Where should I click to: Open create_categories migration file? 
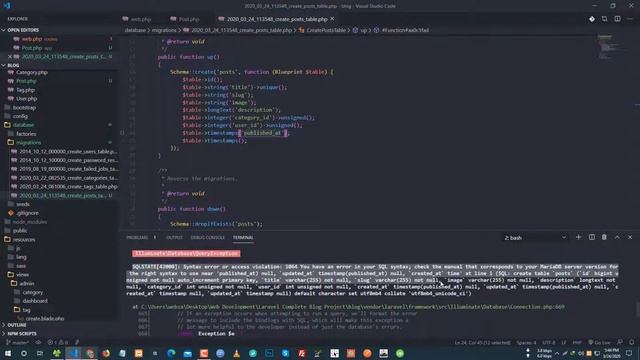coord(68,178)
